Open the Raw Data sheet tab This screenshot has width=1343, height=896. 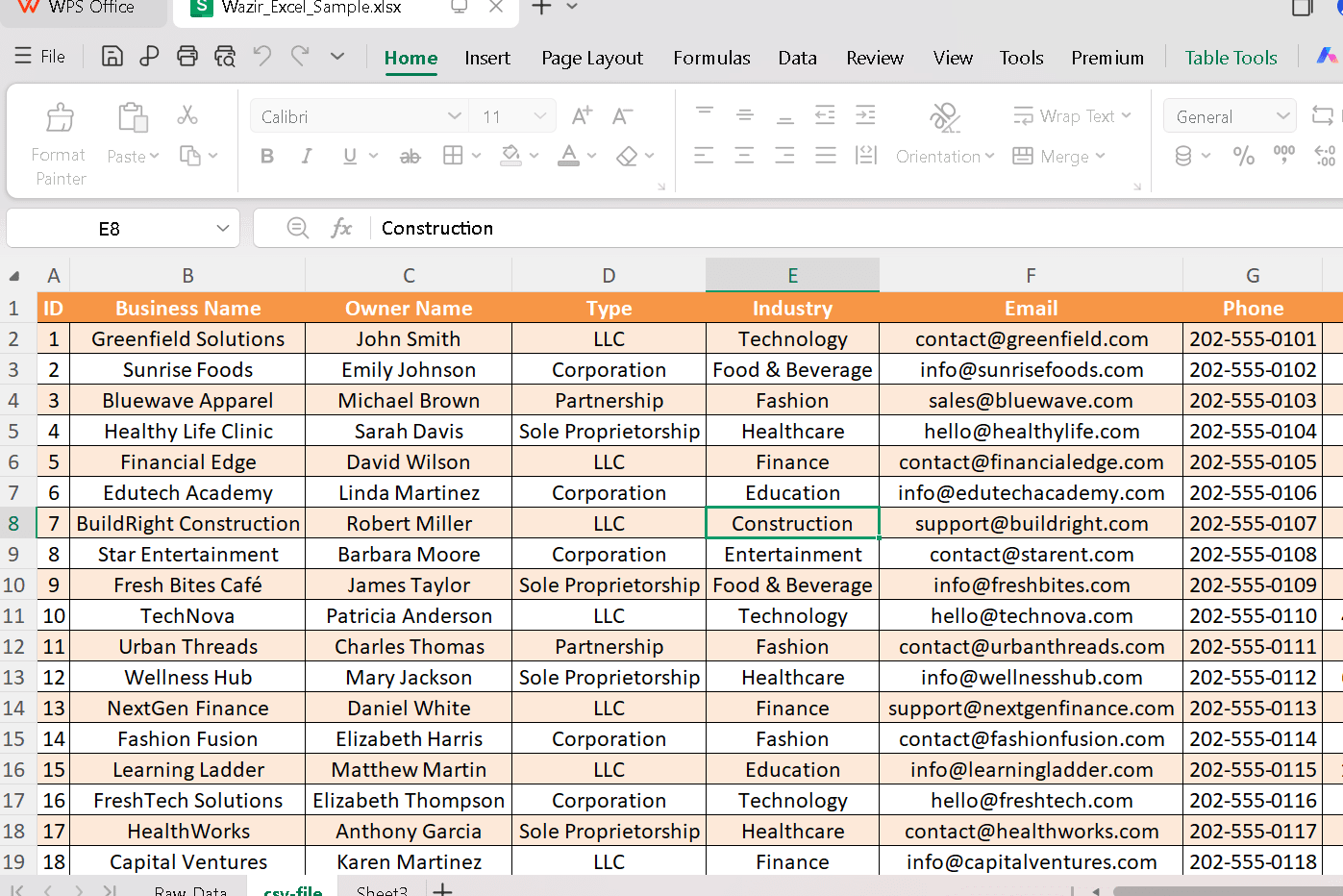click(190, 890)
